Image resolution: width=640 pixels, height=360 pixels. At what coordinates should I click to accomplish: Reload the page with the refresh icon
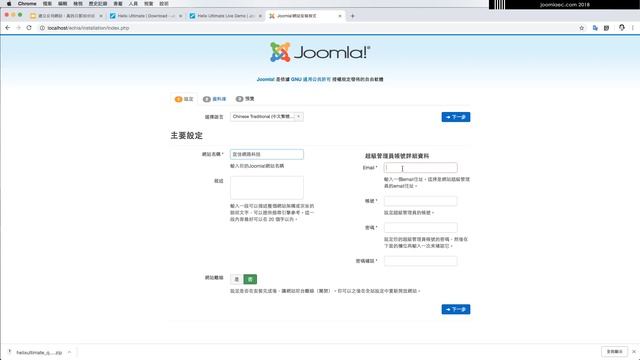29,28
